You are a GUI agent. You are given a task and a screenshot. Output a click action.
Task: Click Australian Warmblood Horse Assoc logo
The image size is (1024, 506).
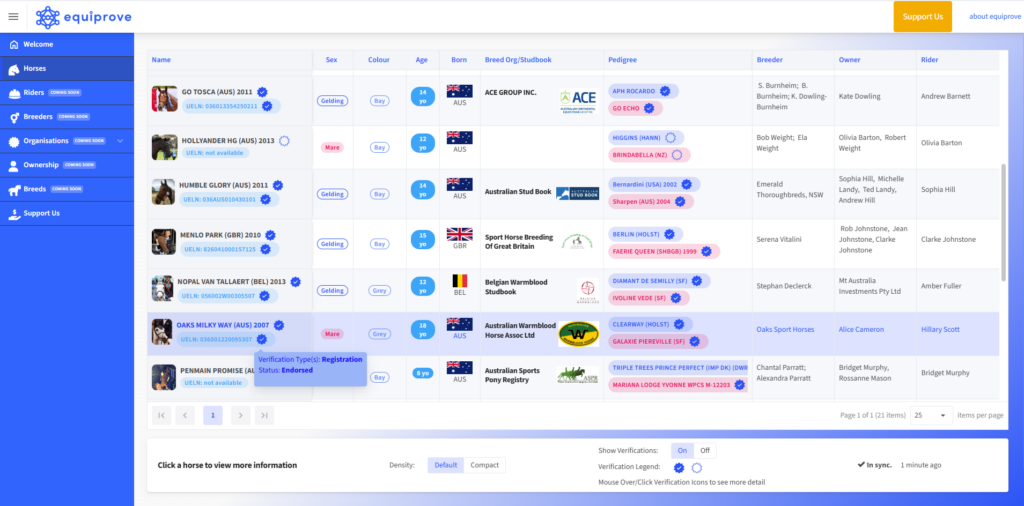[579, 334]
